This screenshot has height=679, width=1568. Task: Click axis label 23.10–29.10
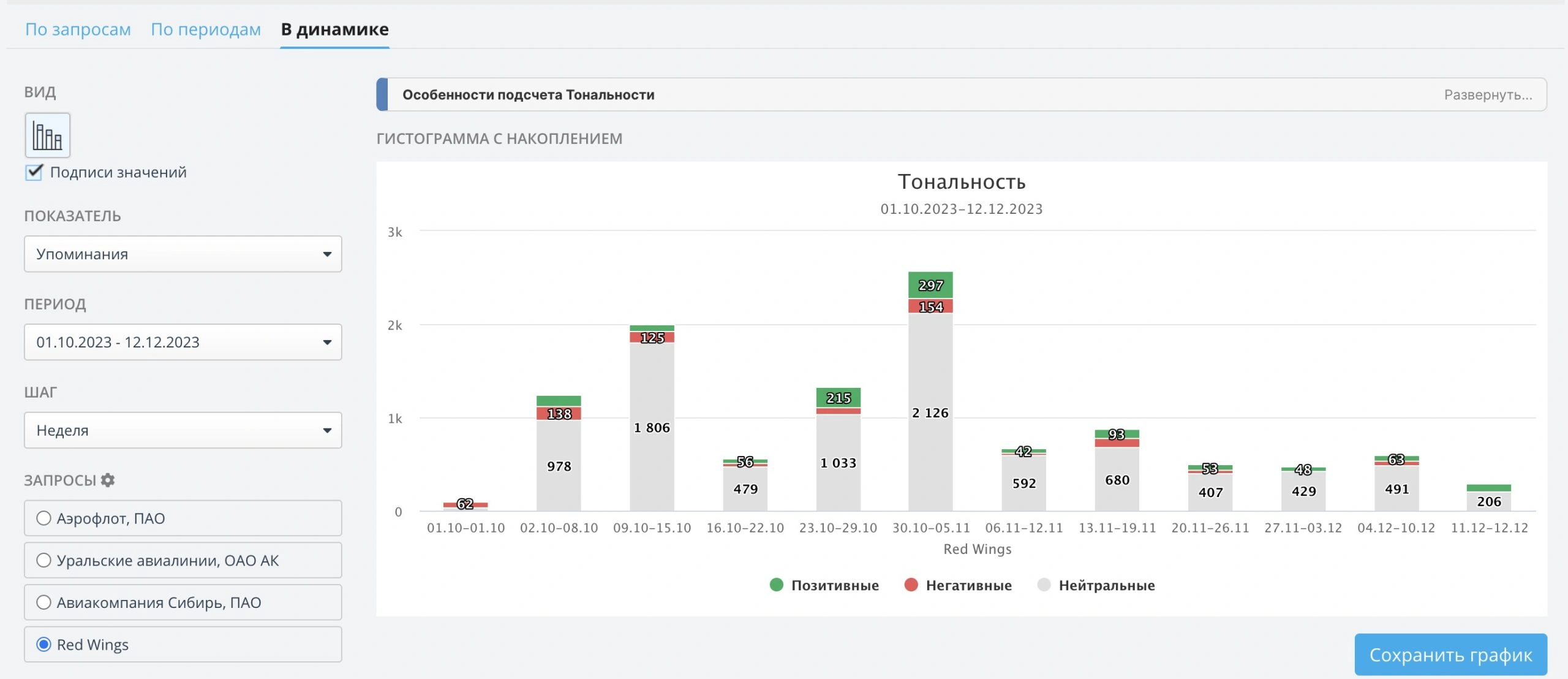point(838,528)
